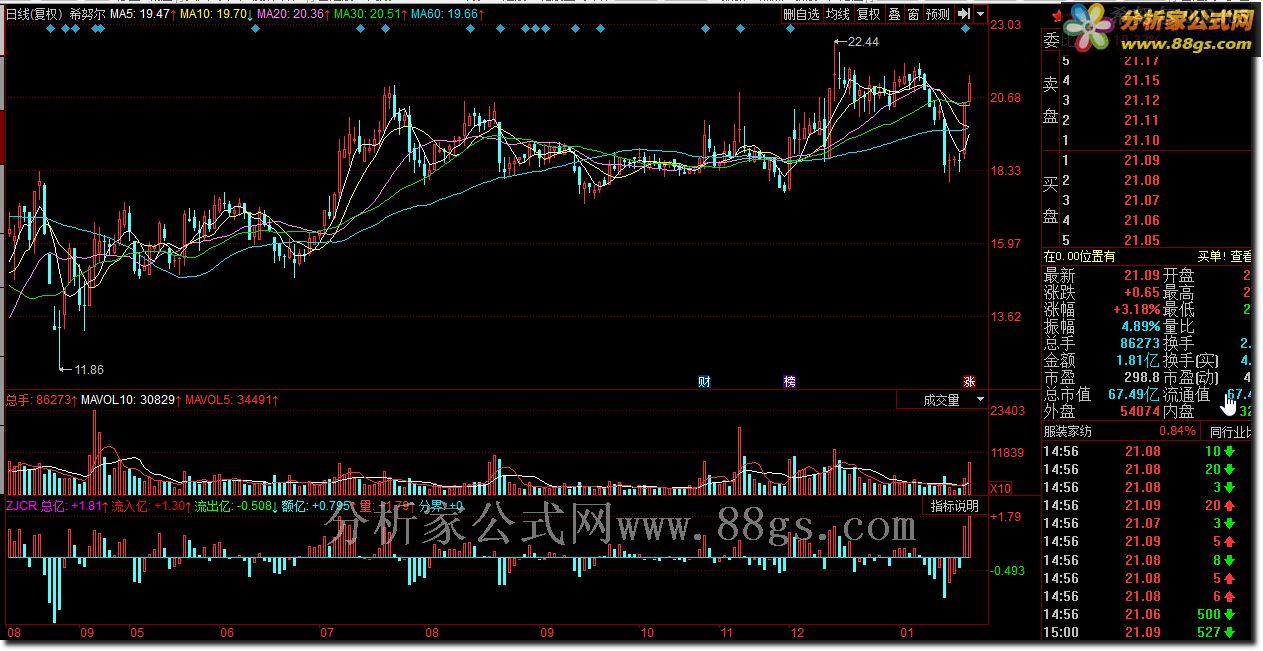Click the 日线(复权) period label
1263x651 pixels.
(x=35, y=15)
